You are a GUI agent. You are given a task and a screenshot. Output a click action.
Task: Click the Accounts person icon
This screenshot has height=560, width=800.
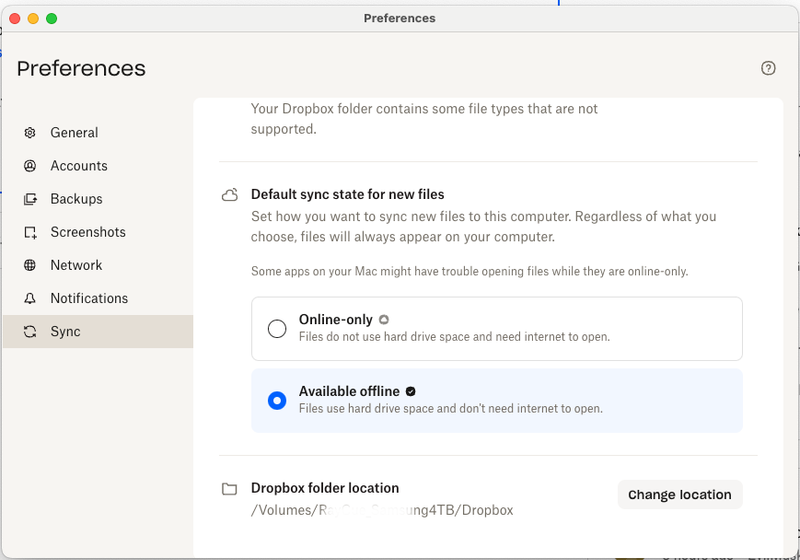[x=30, y=166]
